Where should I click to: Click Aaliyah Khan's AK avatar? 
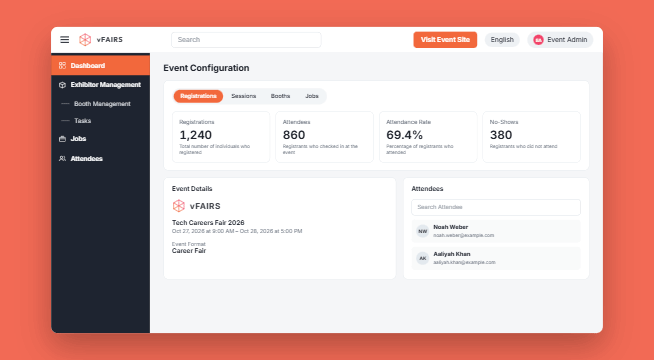pos(423,258)
